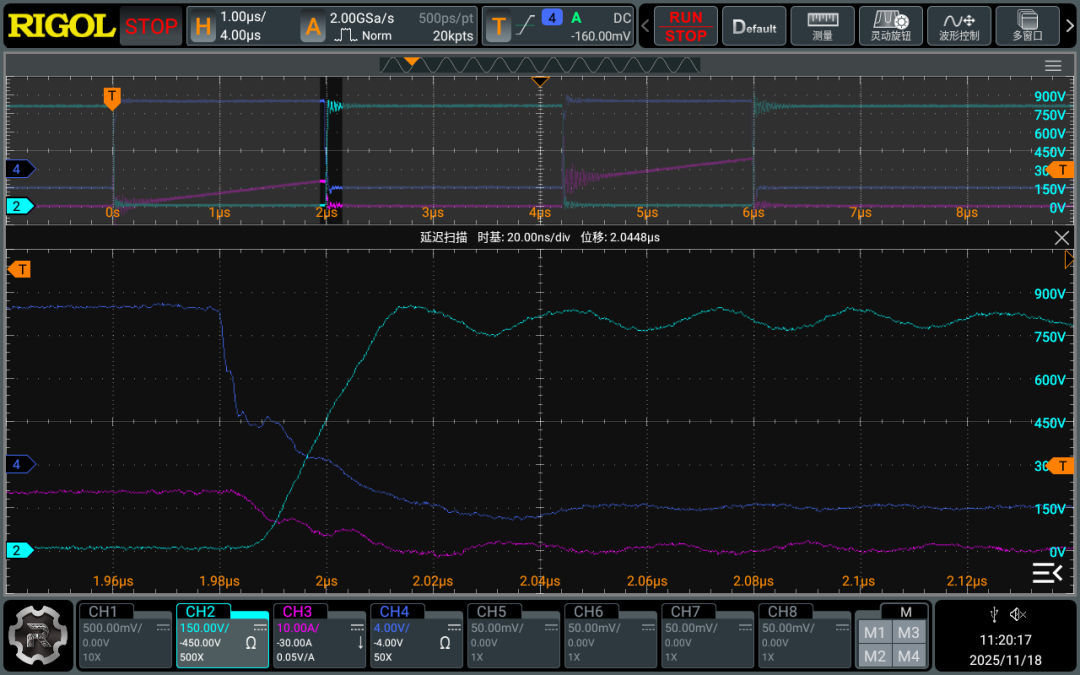This screenshot has width=1080, height=675.
Task: Click the -160.00mV trigger level readout
Action: [601, 36]
